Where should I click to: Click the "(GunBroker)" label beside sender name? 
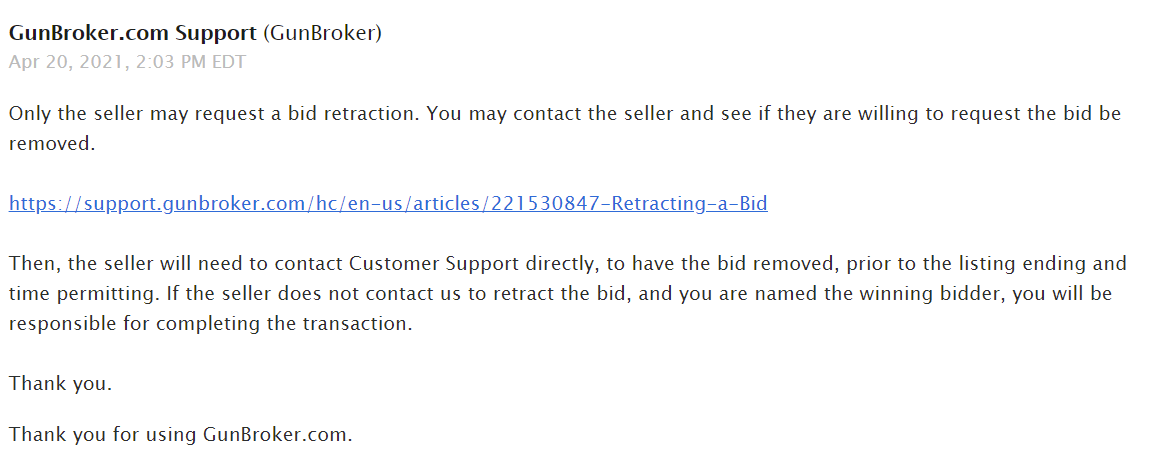click(x=322, y=33)
